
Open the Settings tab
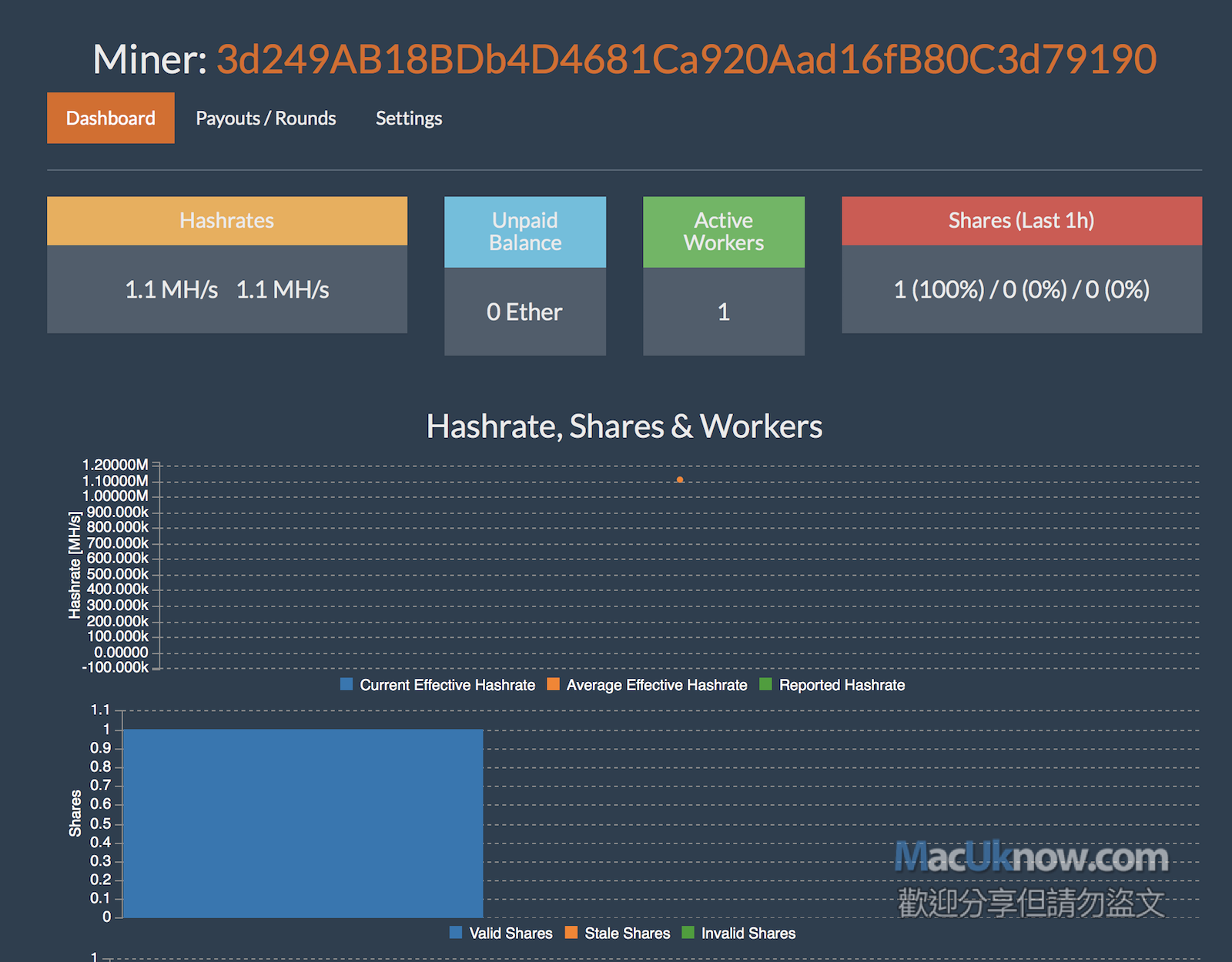[408, 118]
